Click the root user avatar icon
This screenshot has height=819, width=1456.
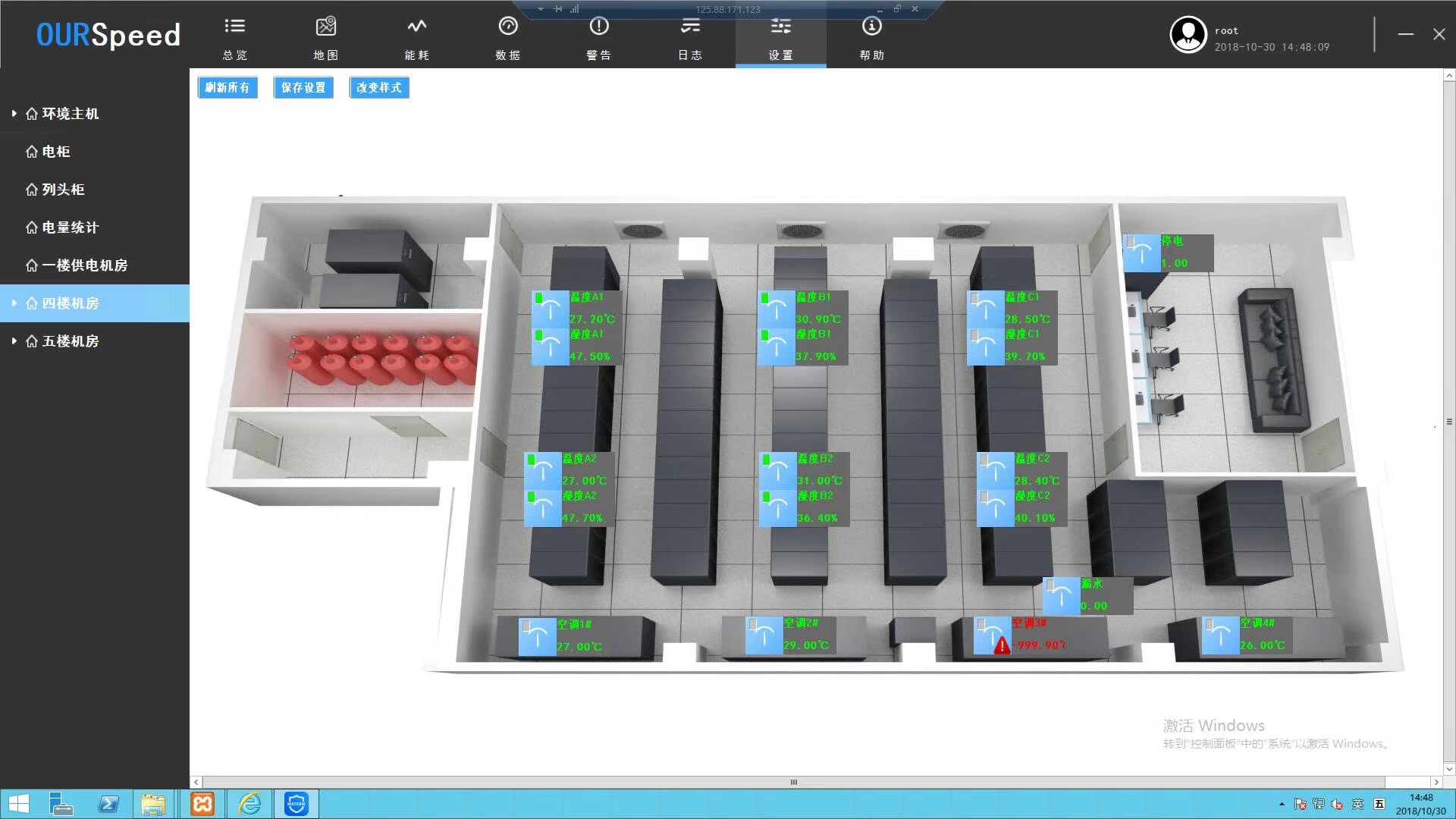1188,35
